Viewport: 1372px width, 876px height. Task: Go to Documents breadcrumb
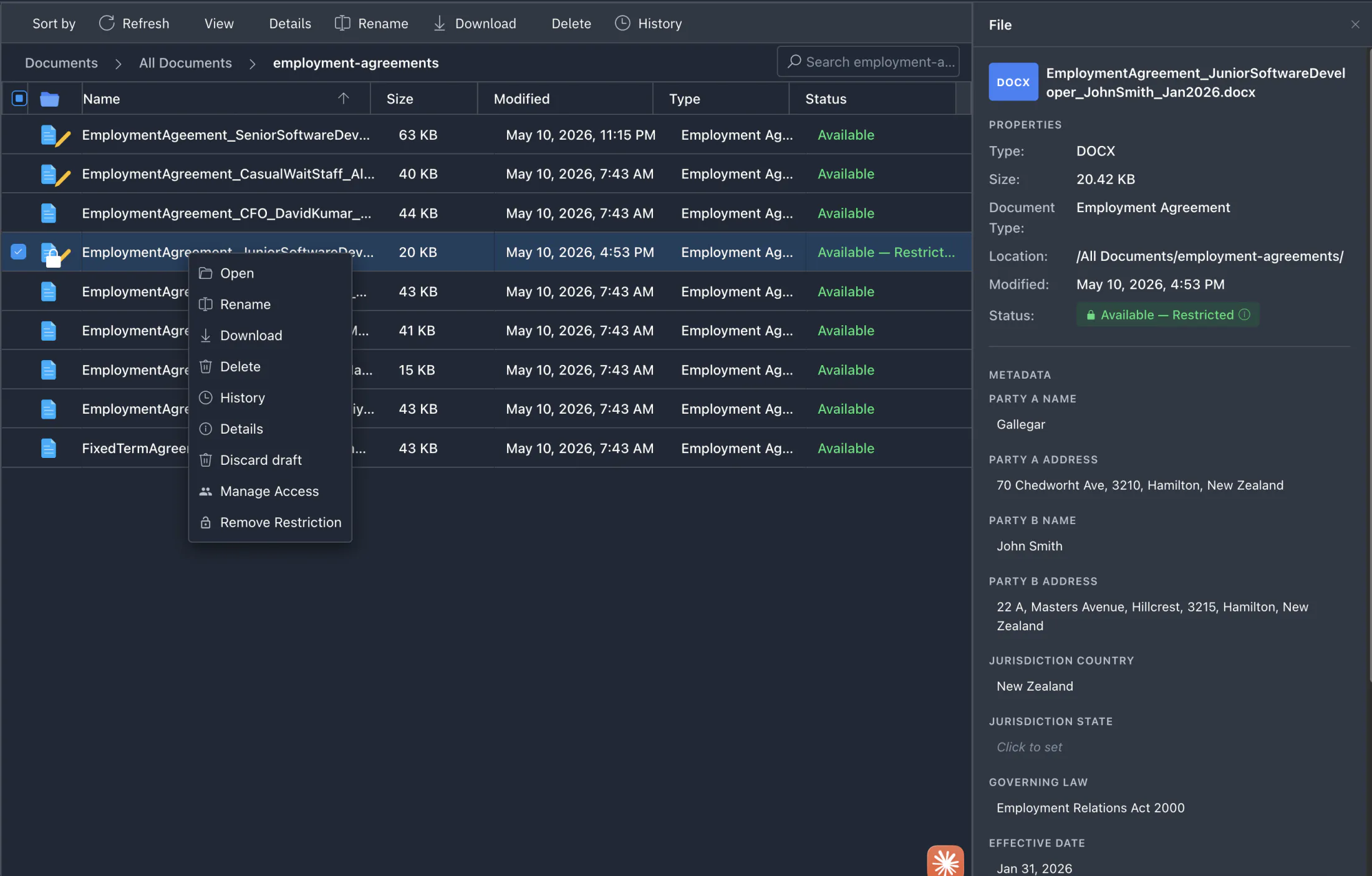tap(61, 62)
